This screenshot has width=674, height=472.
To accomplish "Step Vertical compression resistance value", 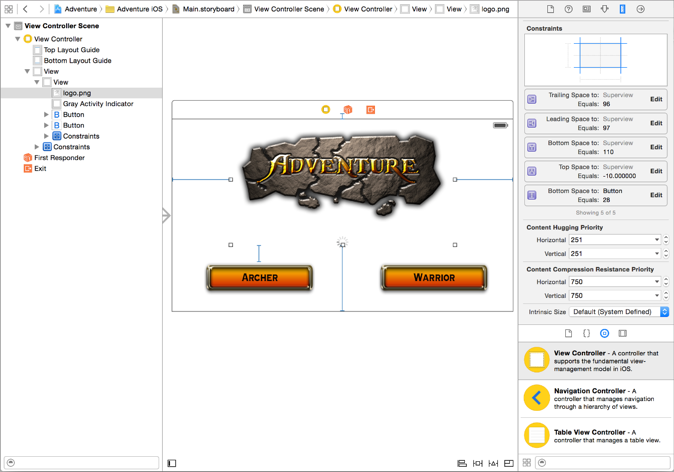I will pos(666,295).
